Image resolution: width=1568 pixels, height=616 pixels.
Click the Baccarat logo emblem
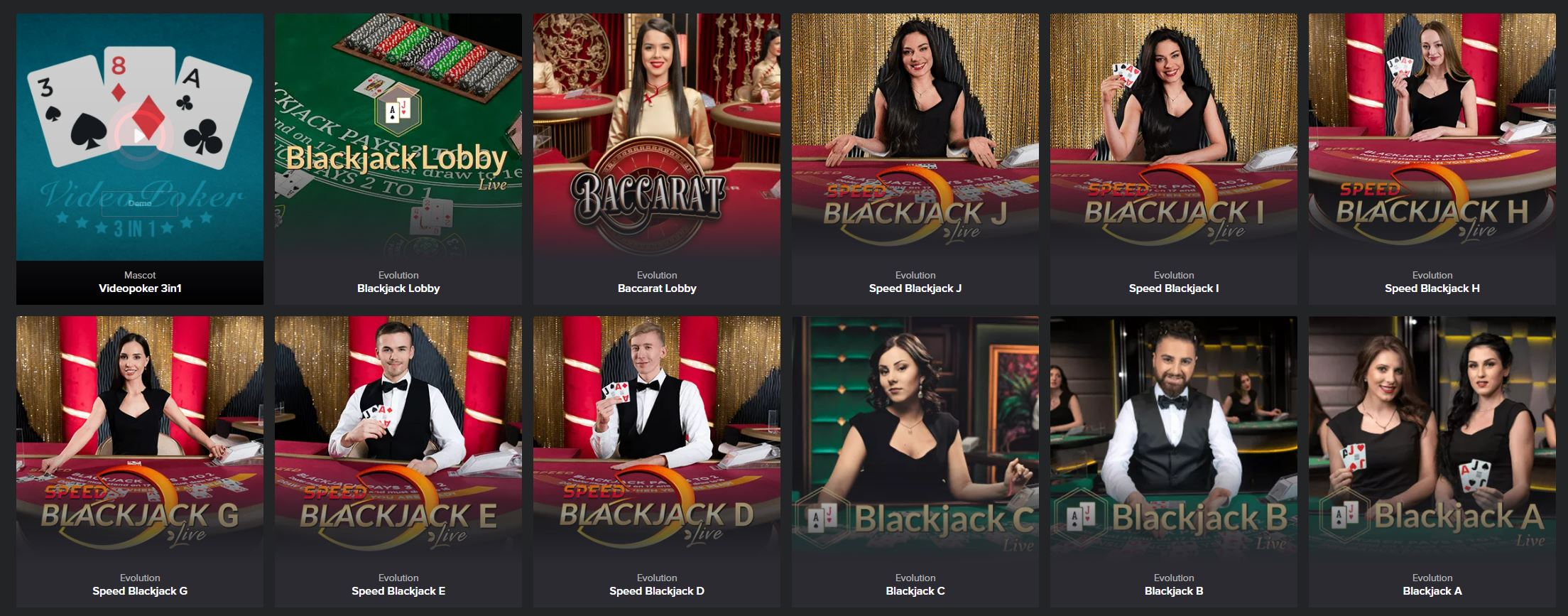click(648, 195)
